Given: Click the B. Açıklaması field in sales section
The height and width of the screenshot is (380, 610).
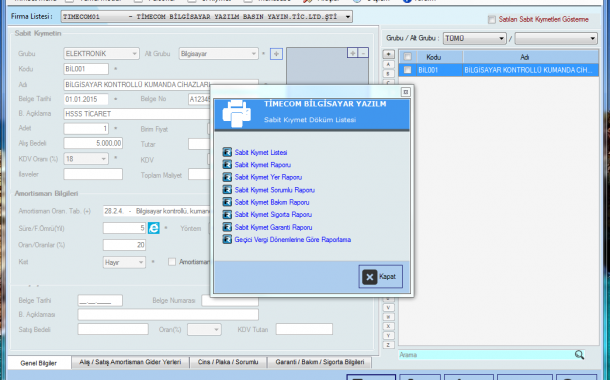Looking at the screenshot, I should point(168,315).
